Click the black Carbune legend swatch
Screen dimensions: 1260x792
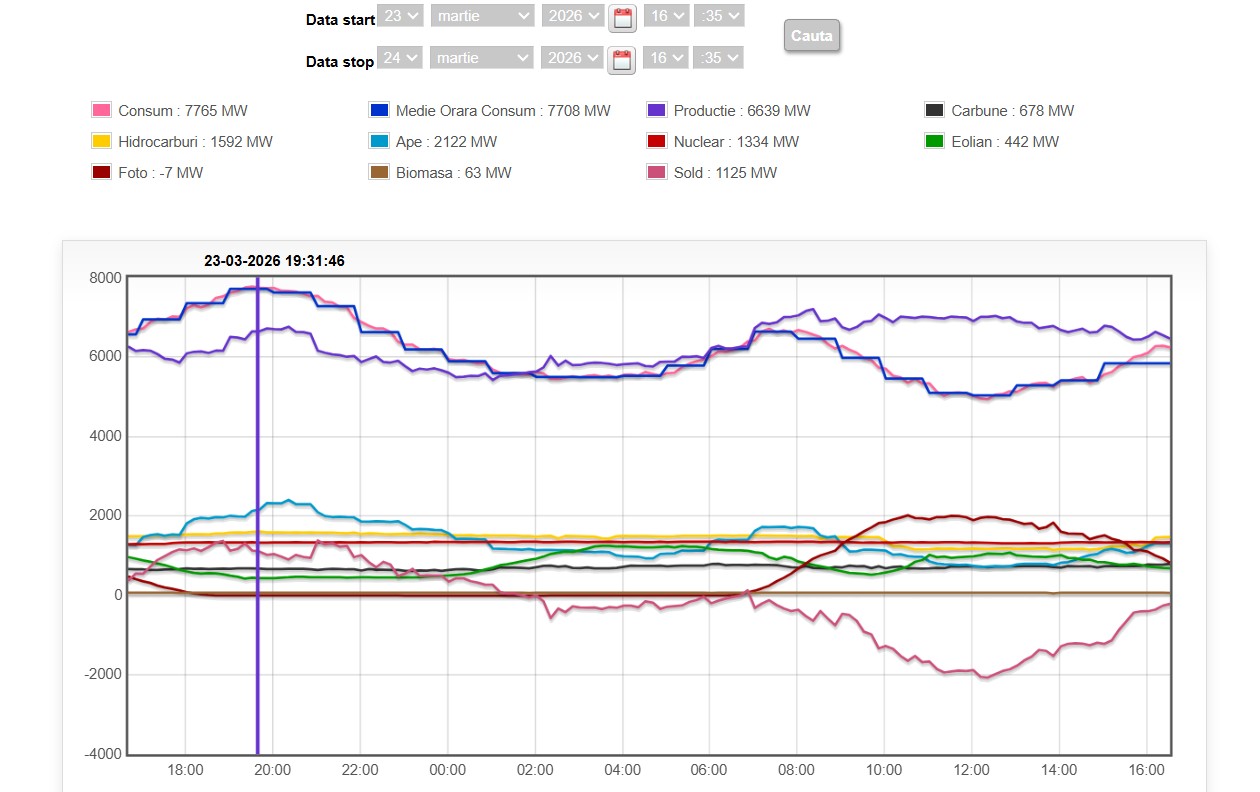(935, 111)
